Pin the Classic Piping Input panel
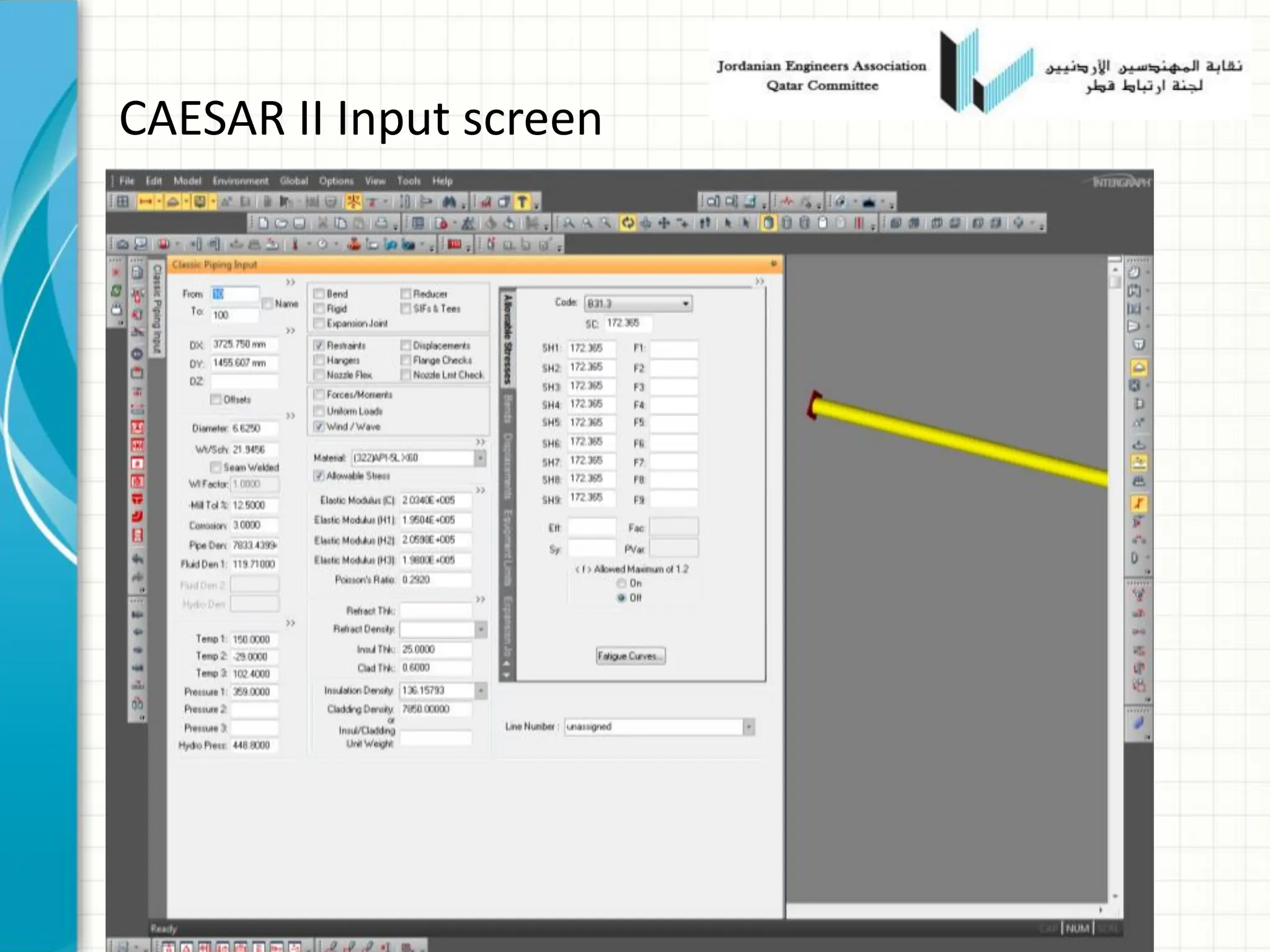 773,264
